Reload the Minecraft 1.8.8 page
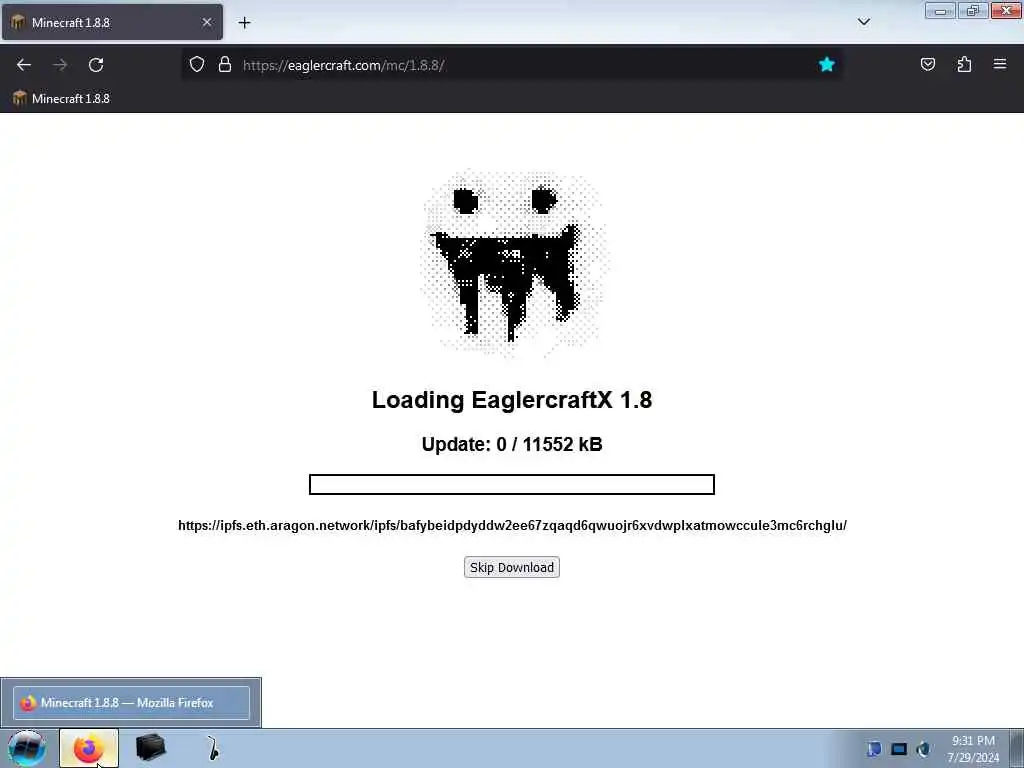This screenshot has width=1024, height=768. [96, 65]
